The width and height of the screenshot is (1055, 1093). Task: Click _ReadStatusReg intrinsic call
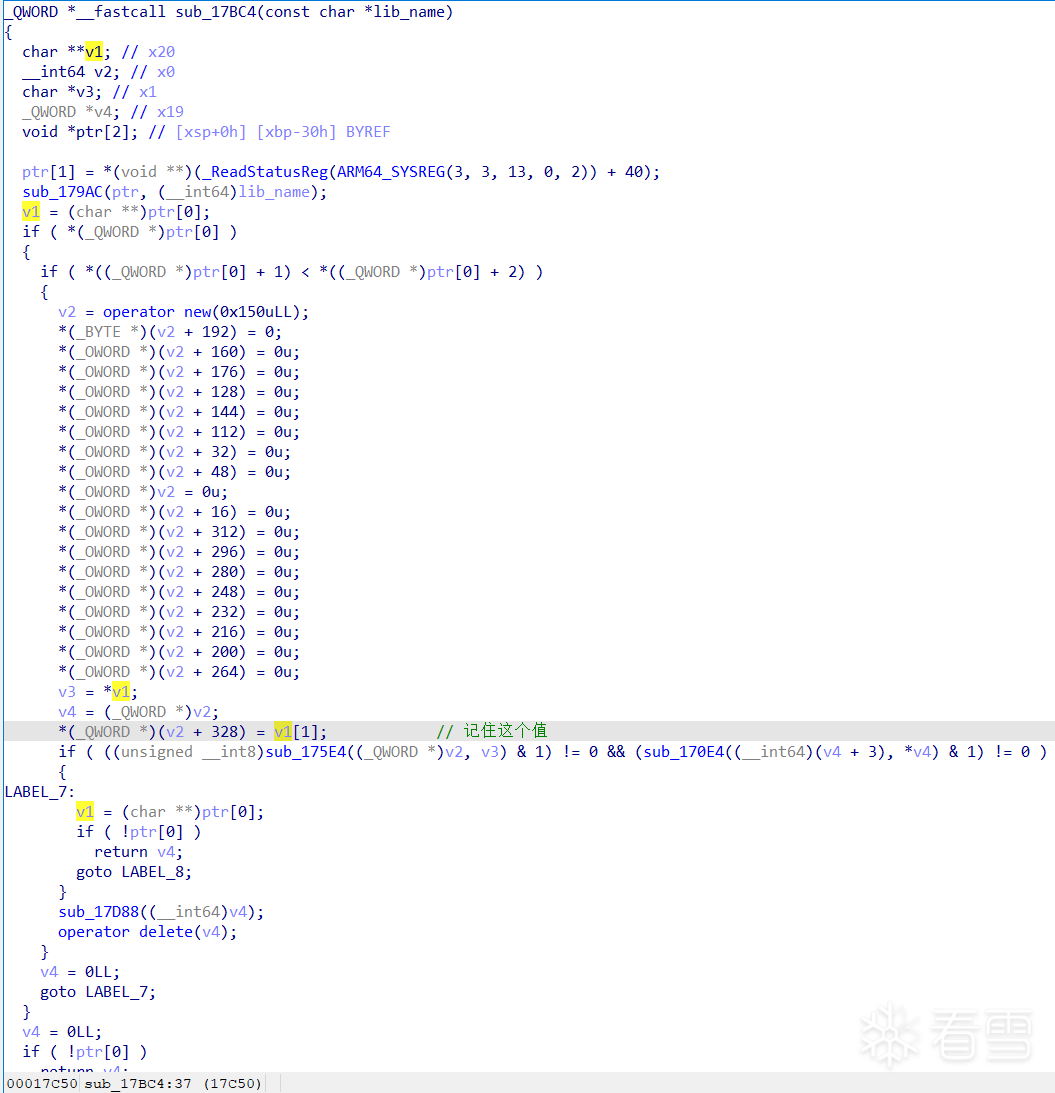(269, 171)
